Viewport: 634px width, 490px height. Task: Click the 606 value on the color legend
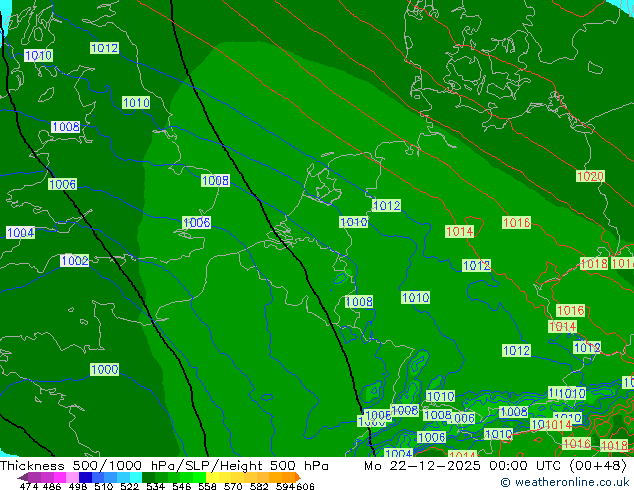pos(306,487)
